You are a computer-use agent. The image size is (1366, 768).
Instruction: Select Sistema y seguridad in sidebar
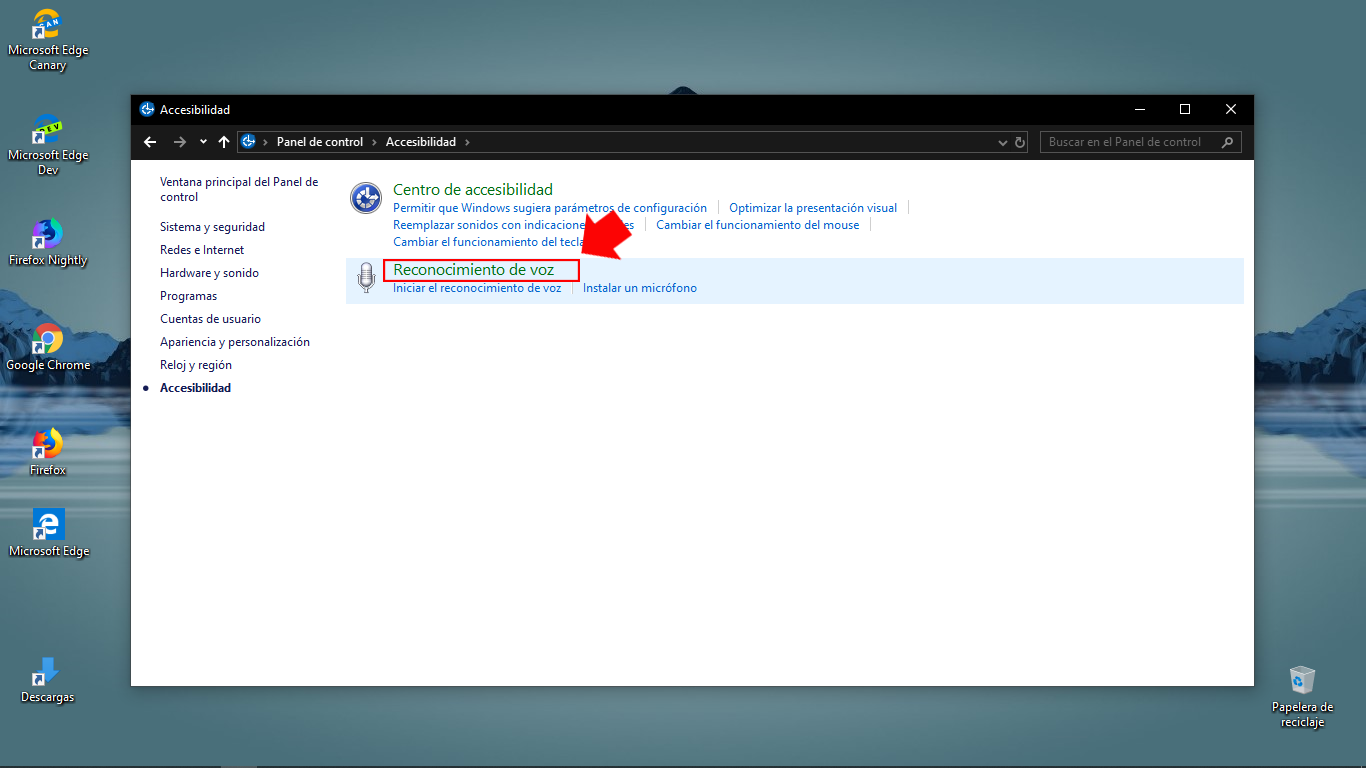[212, 227]
